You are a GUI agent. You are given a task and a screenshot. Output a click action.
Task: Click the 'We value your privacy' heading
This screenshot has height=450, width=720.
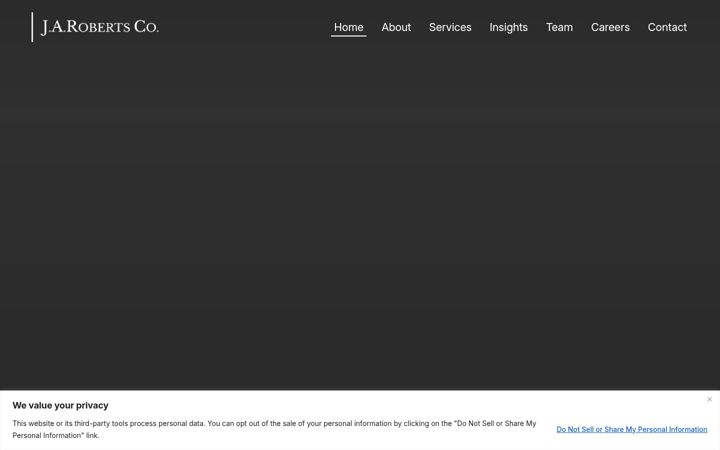pyautogui.click(x=60, y=405)
